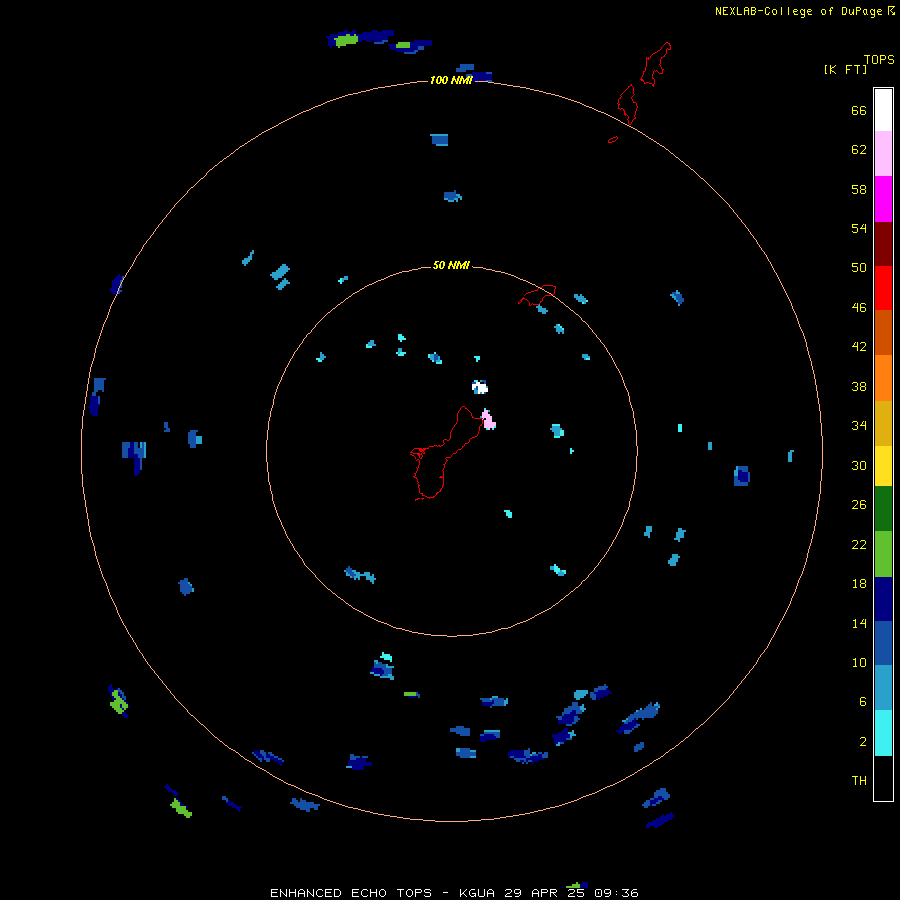Select the dark red legend swatch
The image size is (900, 900).
coord(883,244)
